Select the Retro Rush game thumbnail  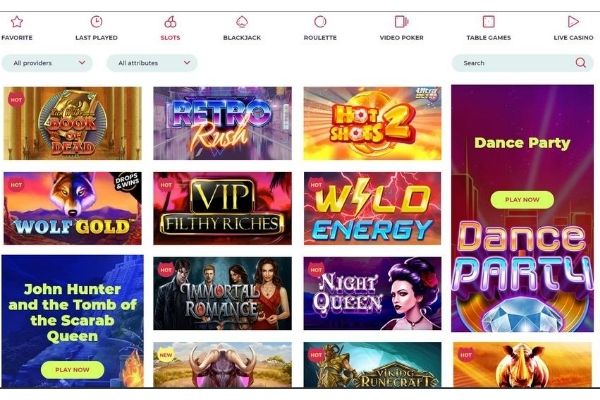[222, 123]
